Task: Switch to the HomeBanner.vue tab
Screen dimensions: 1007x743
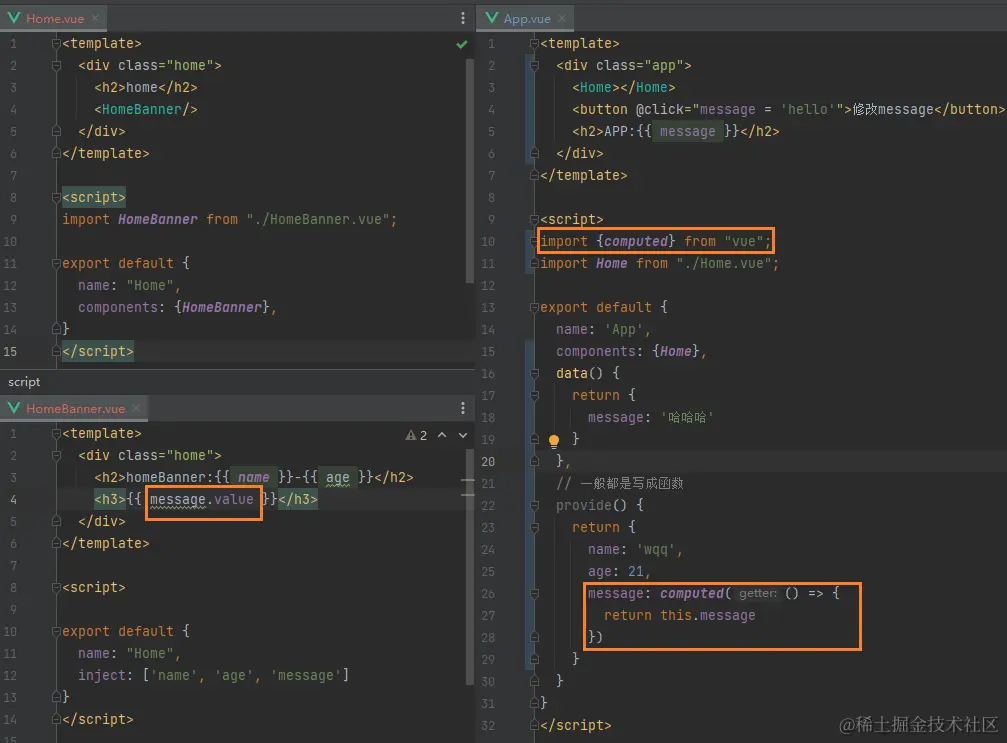Action: pyautogui.click(x=75, y=408)
